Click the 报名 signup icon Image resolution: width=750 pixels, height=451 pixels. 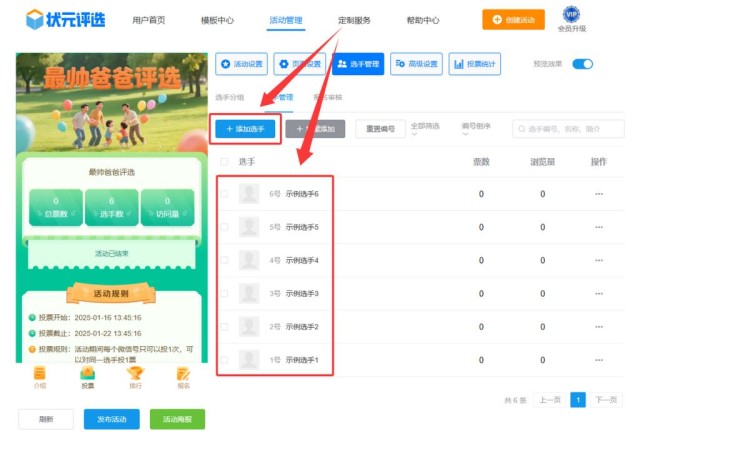pos(183,375)
